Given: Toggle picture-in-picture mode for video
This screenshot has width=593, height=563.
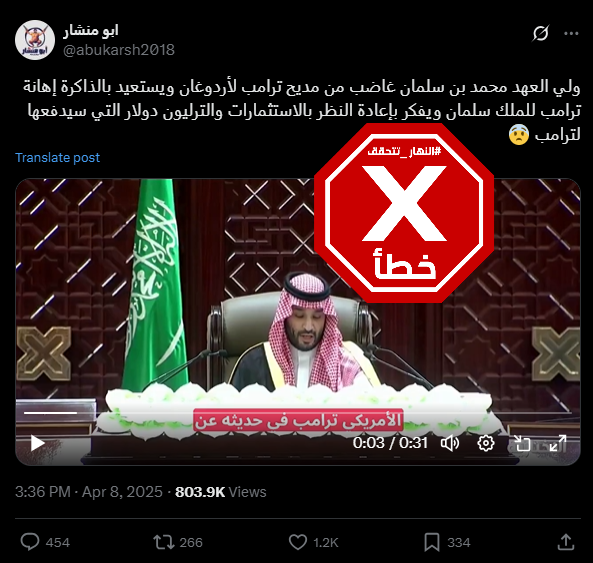Looking at the screenshot, I should [x=522, y=443].
